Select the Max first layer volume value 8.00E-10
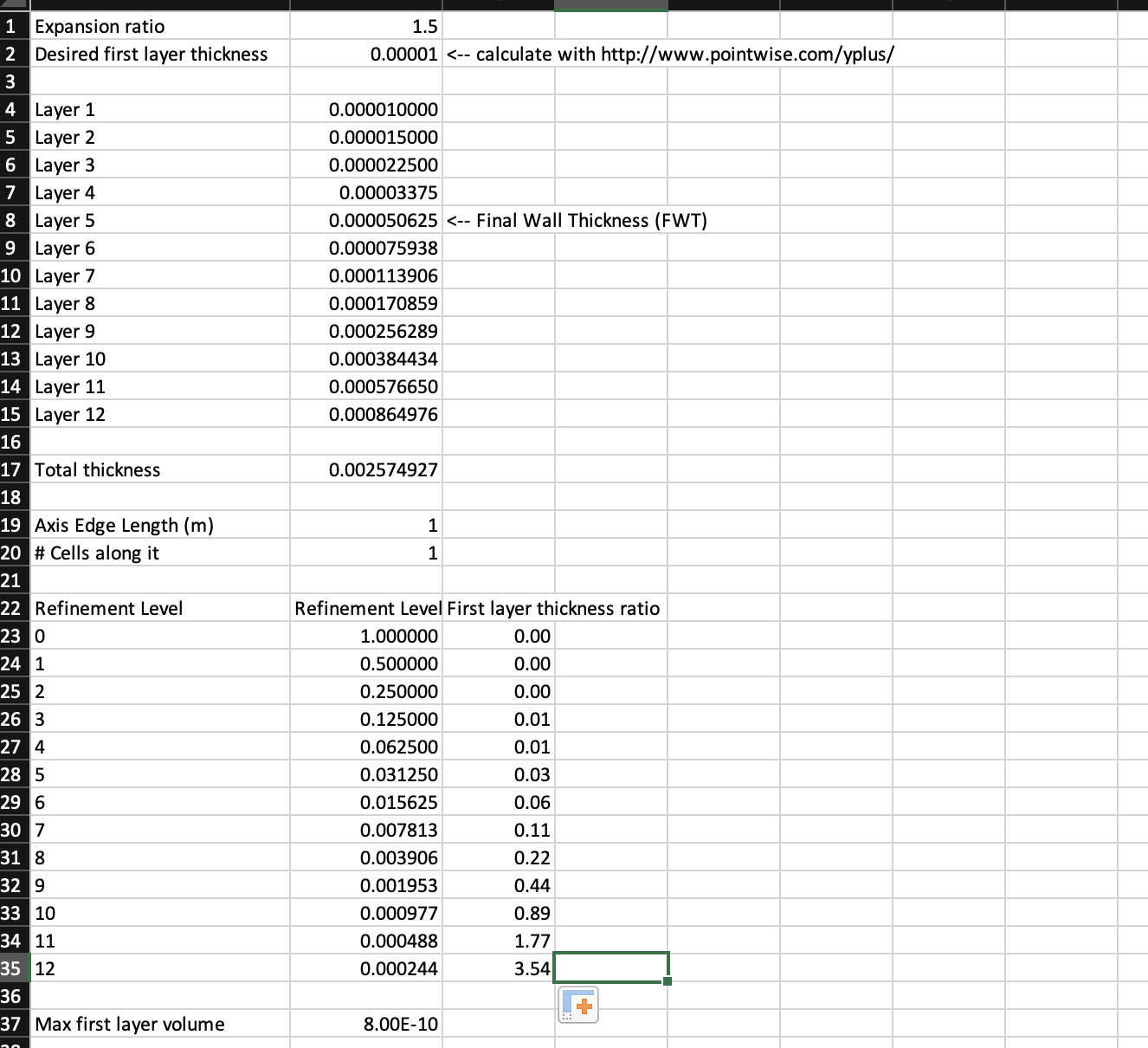Image resolution: width=1148 pixels, height=1048 pixels. (366, 1025)
